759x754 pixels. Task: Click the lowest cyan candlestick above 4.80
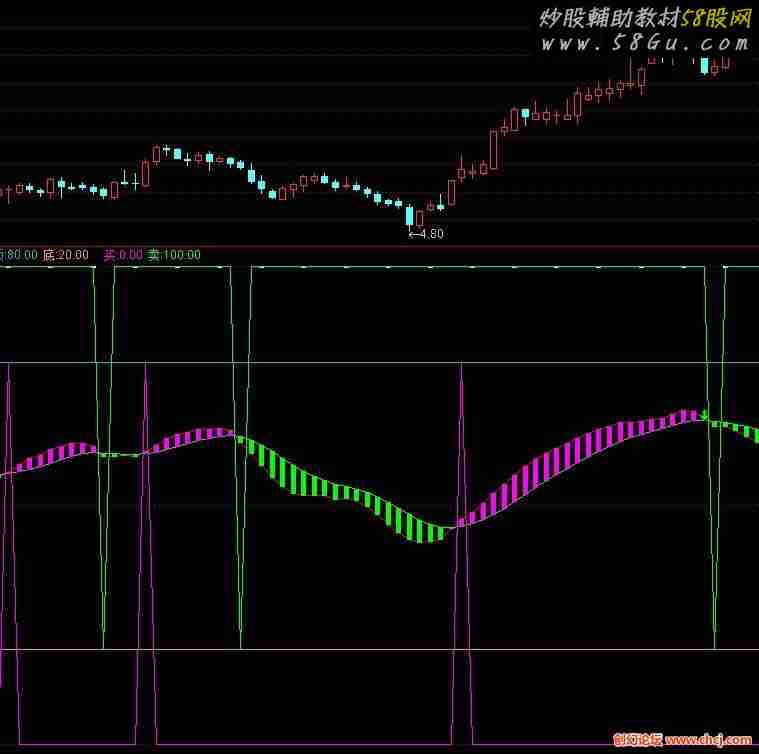click(409, 215)
